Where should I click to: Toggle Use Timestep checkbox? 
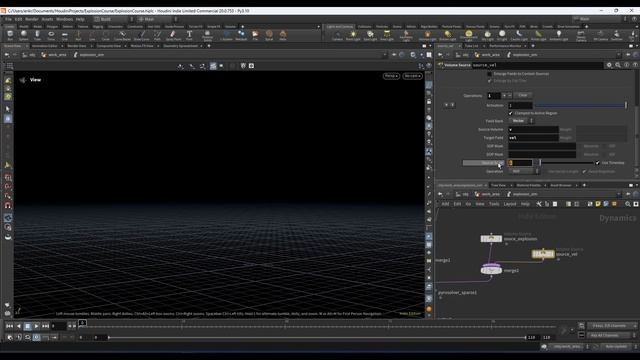click(x=598, y=163)
